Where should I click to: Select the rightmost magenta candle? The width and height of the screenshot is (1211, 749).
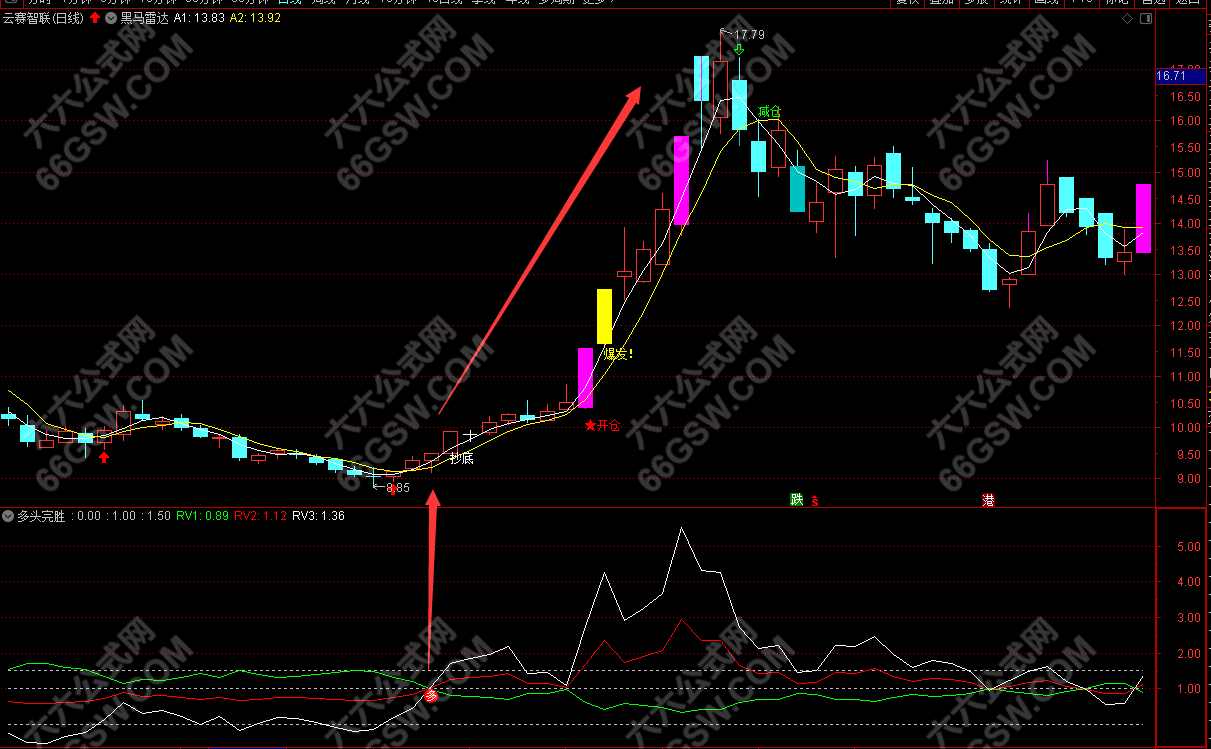click(x=1143, y=218)
